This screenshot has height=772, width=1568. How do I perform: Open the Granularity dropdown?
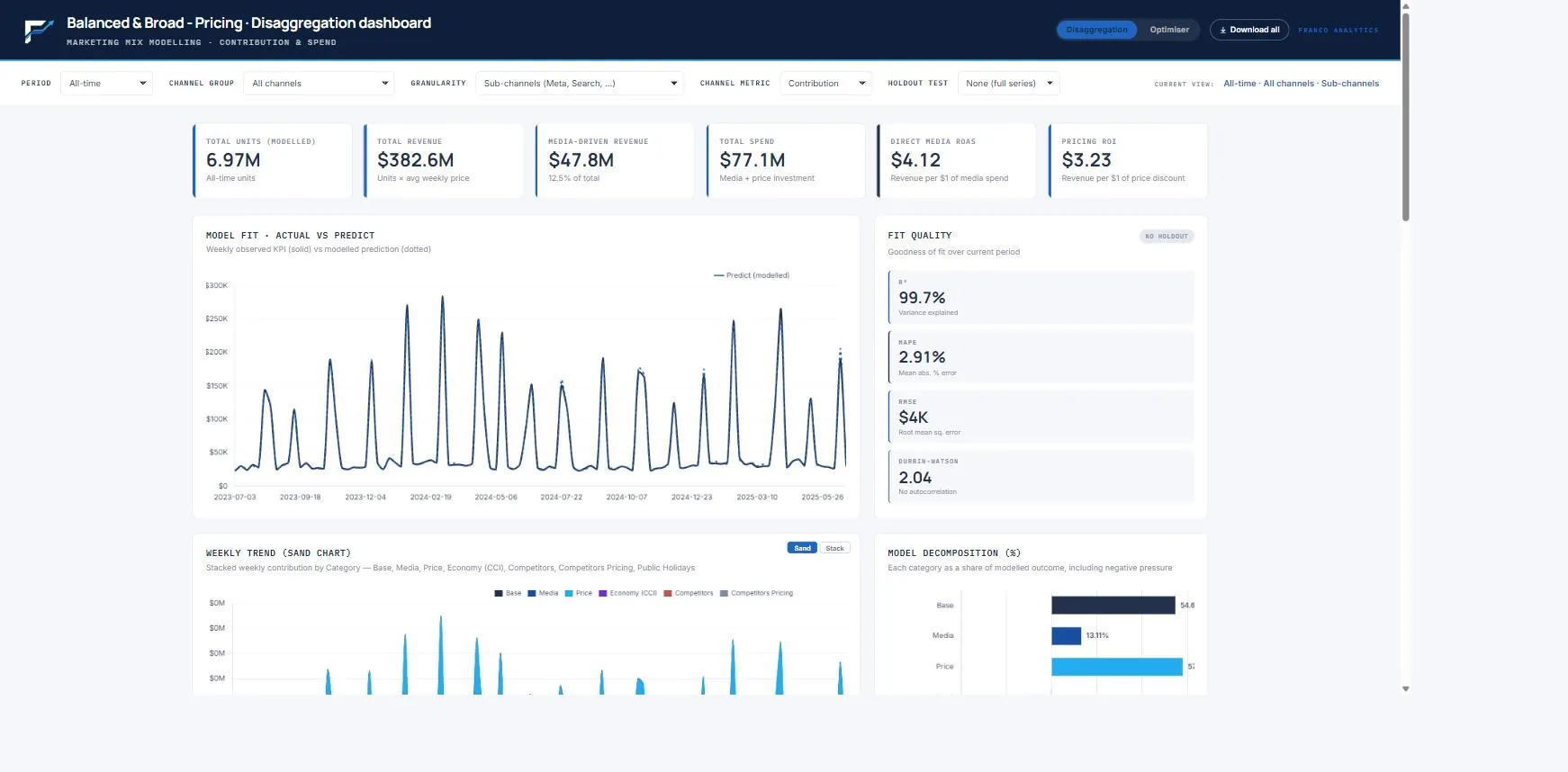click(579, 84)
